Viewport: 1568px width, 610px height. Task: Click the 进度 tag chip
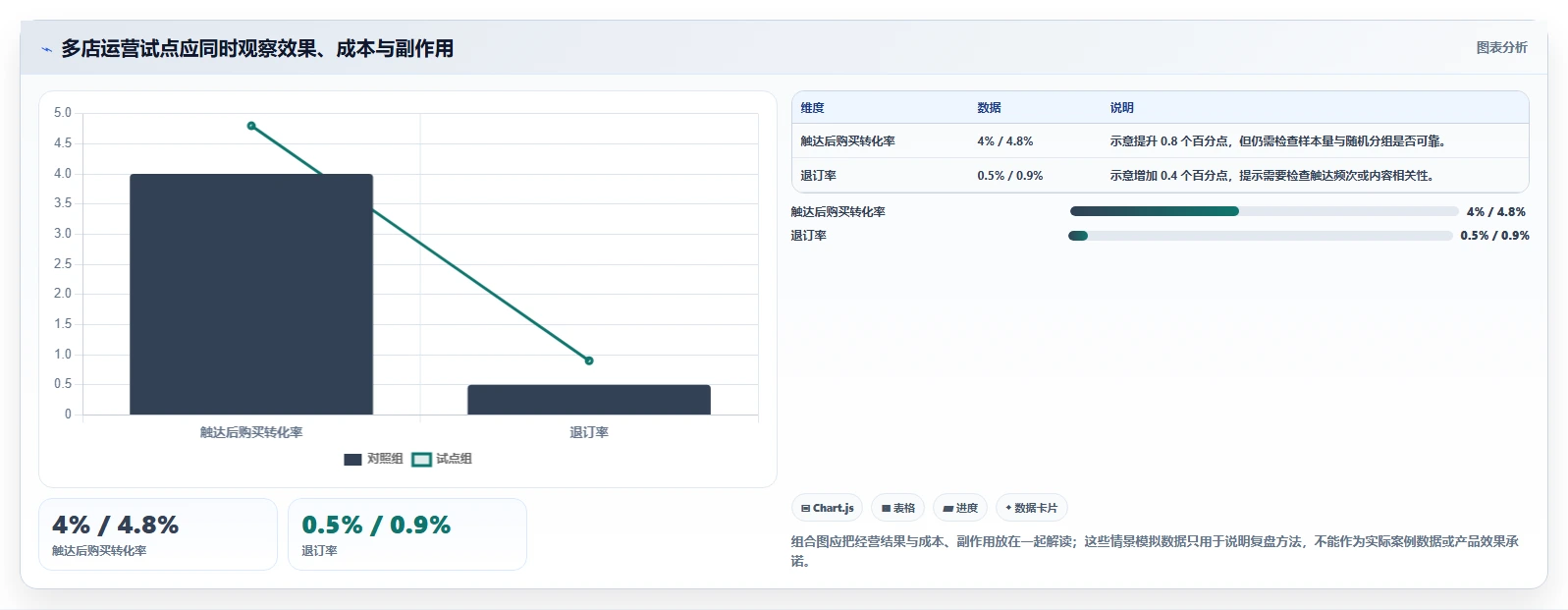pos(960,508)
